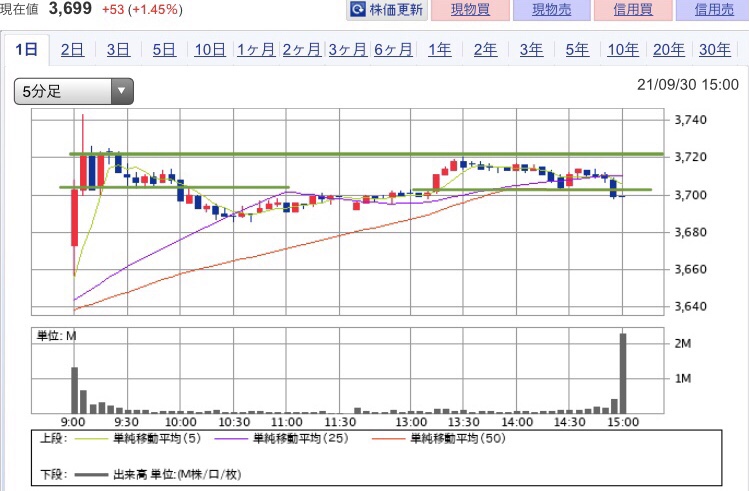Switch to the 2ヶ月 chart period
Image resolution: width=749 pixels, height=491 pixels.
click(x=302, y=50)
